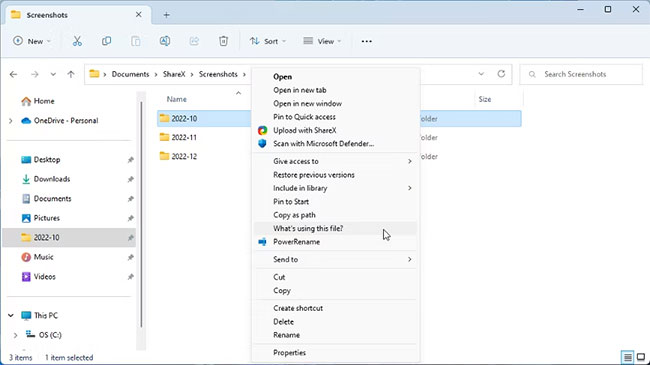Click the Rename toolbar icon
Viewport: 650px width, 365px height.
coord(165,41)
